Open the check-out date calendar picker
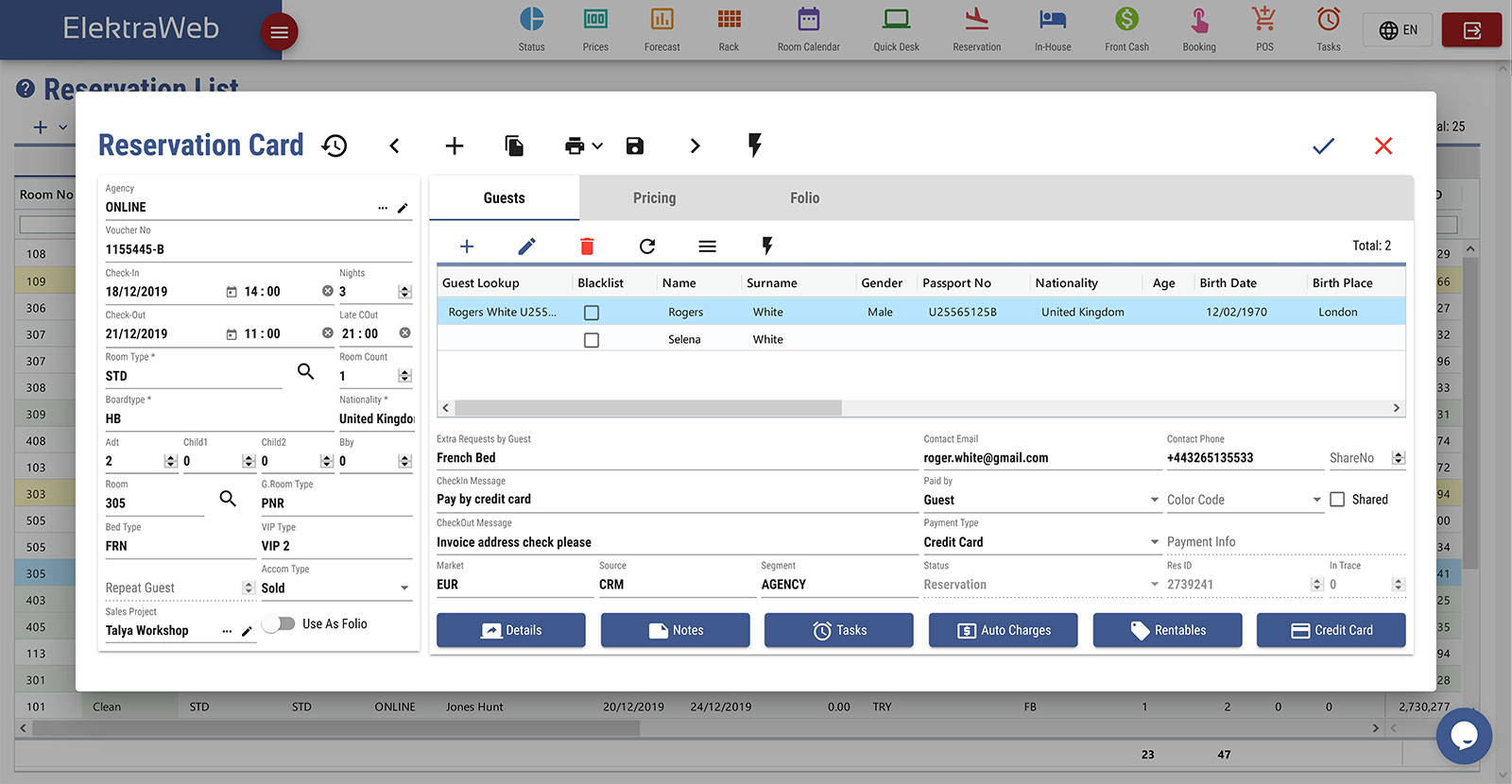The width and height of the screenshot is (1512, 784). point(232,334)
